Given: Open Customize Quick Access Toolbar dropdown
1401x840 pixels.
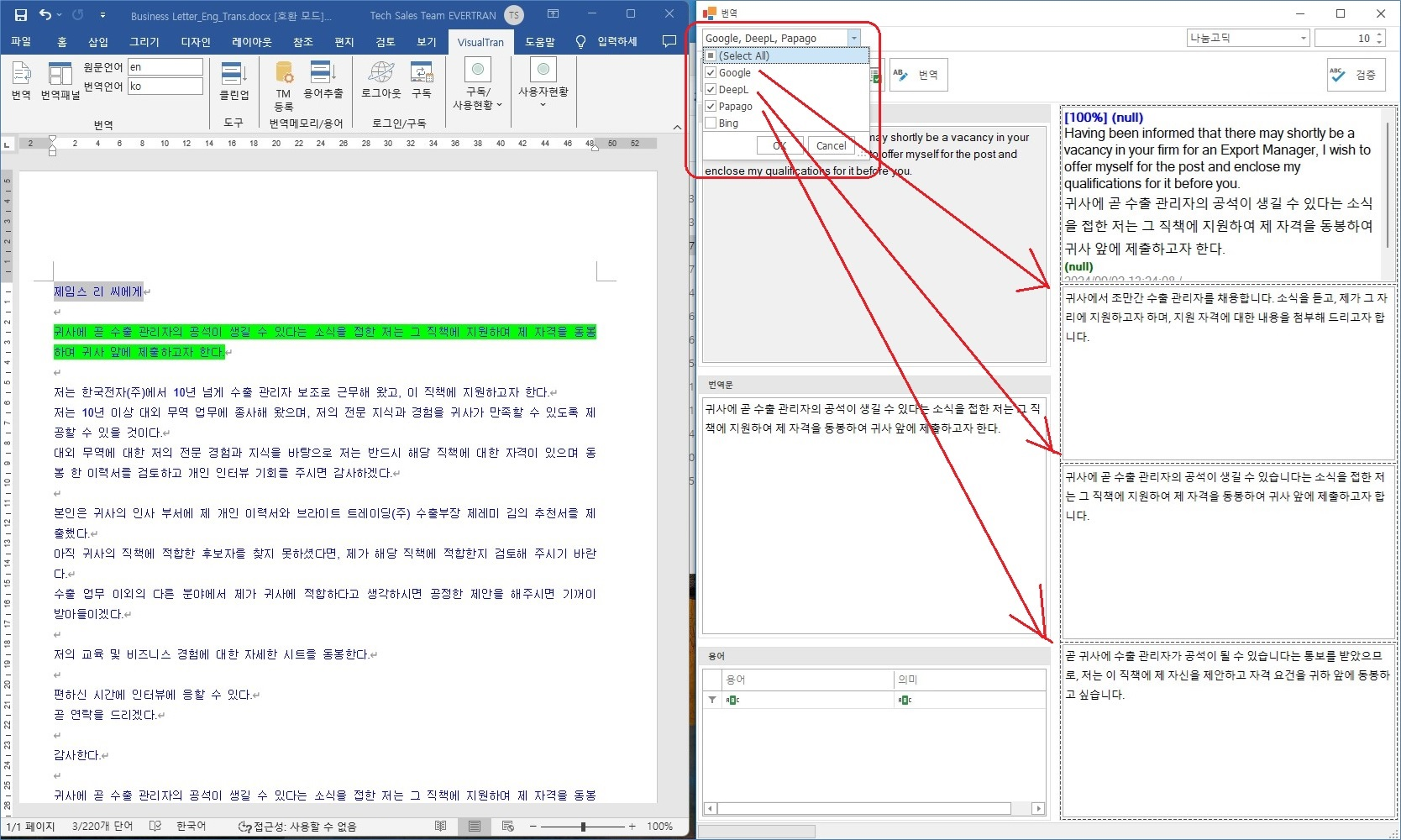Looking at the screenshot, I should (x=102, y=15).
